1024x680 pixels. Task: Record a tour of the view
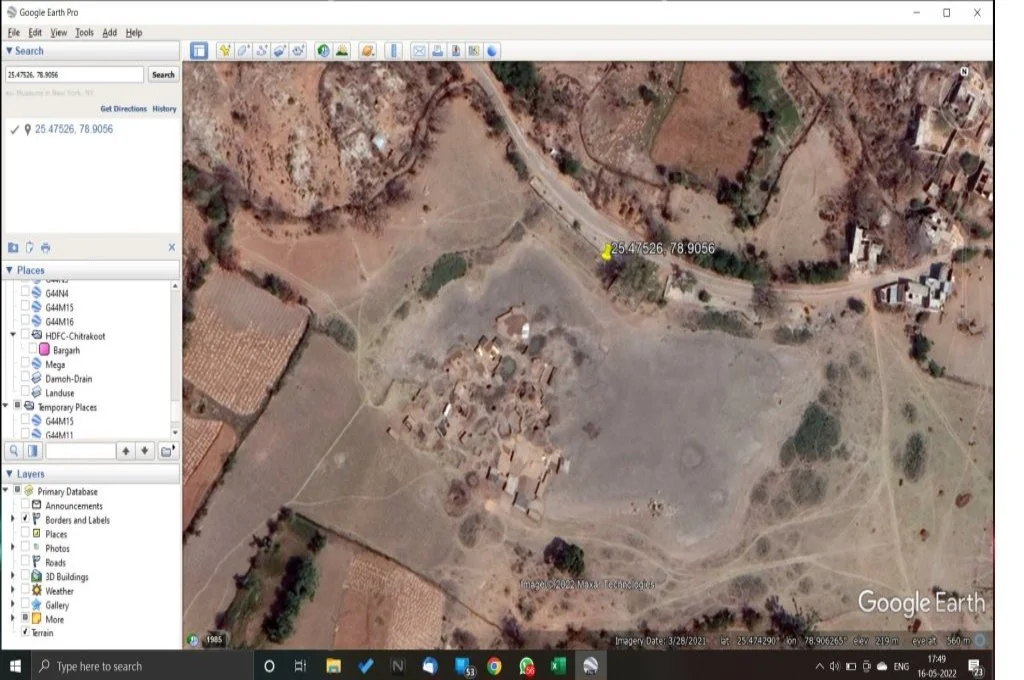click(297, 50)
